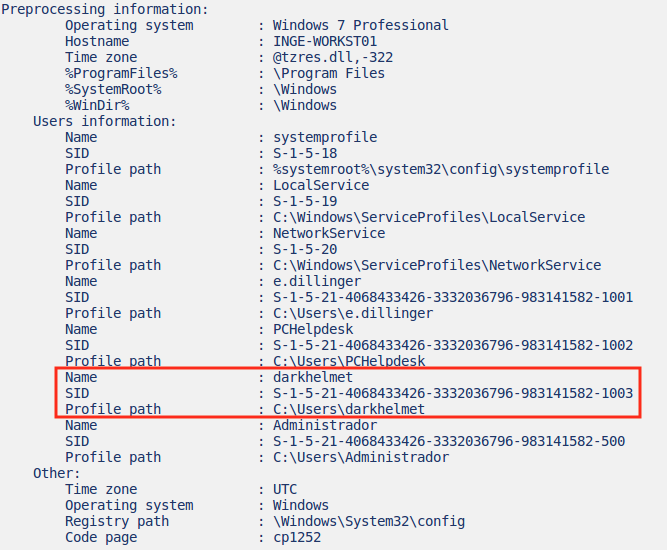Screen dimensions: 667x550
Task: Select the '\Windows\System32\config' registry path
Action: coord(369,521)
